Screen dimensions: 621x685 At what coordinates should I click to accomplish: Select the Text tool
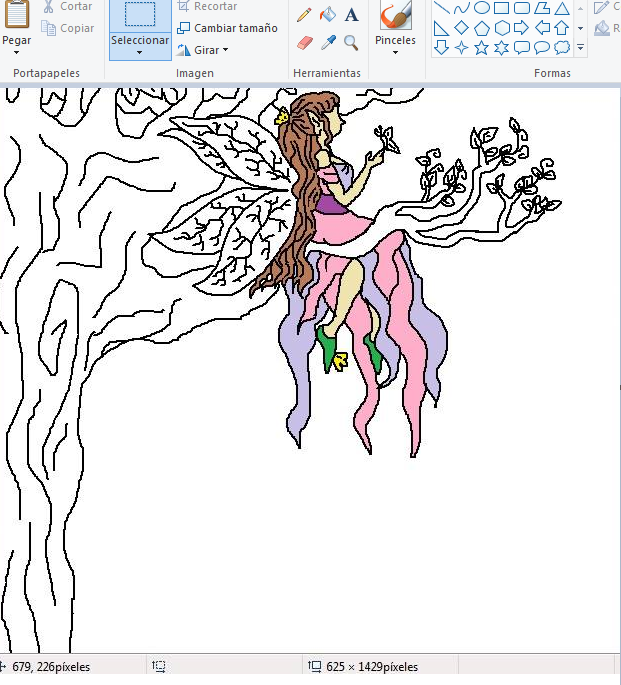tap(351, 15)
